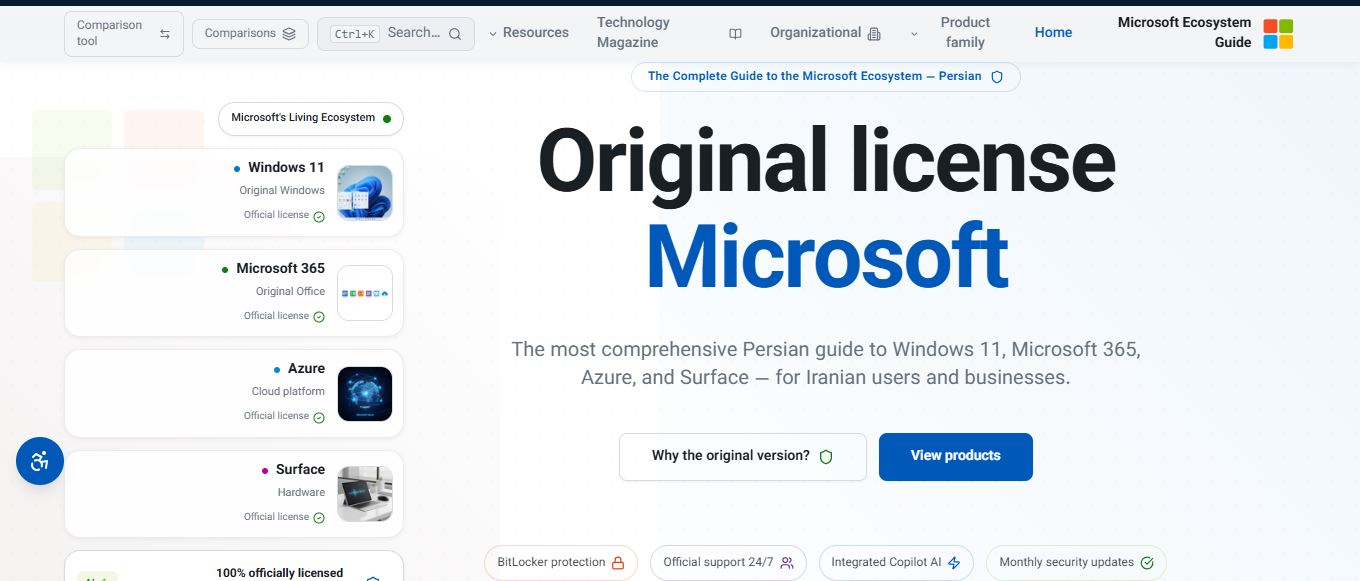Go to the Home nav item
The height and width of the screenshot is (581, 1360).
point(1053,33)
